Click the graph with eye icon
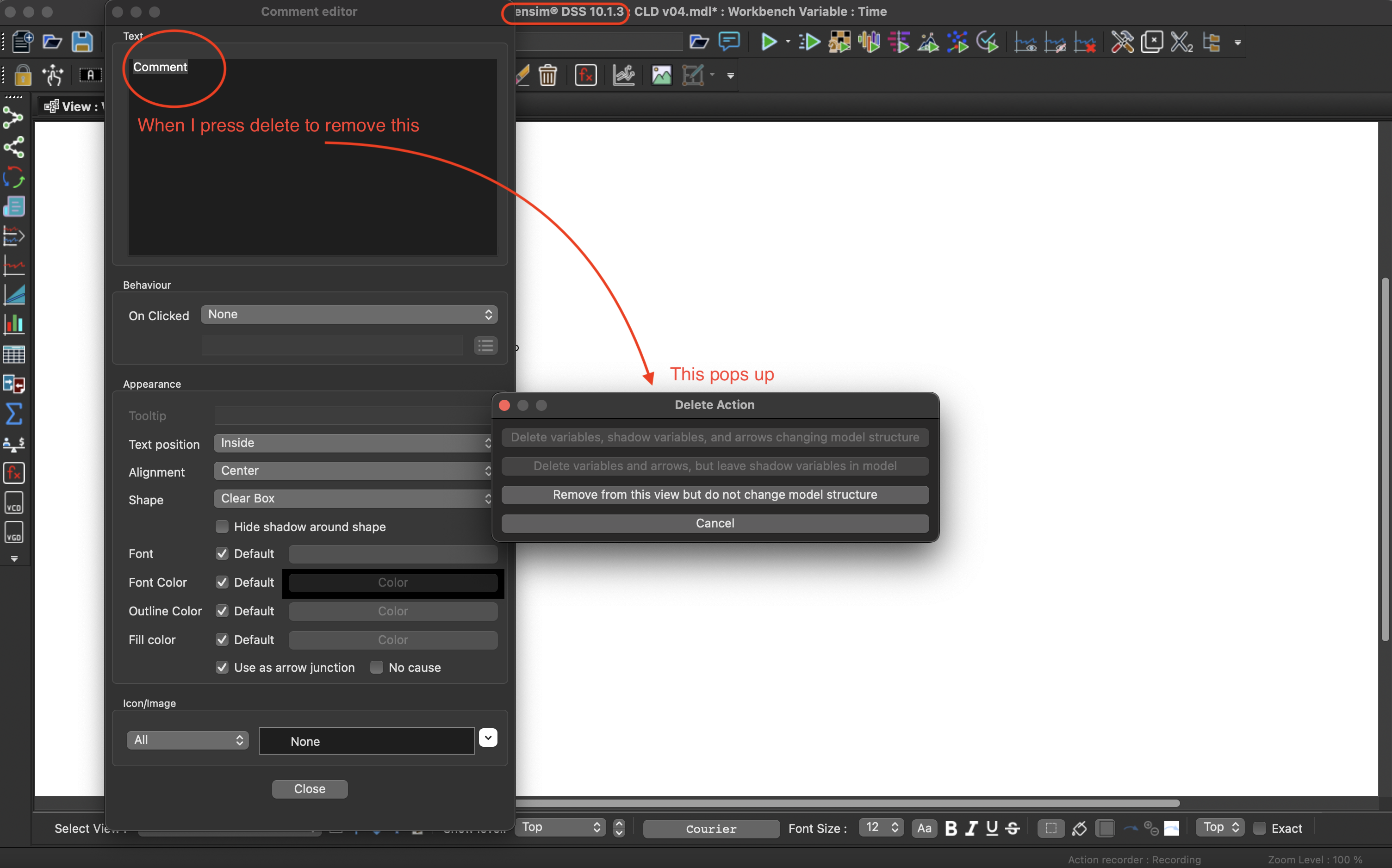Image resolution: width=1392 pixels, height=868 pixels. click(x=1025, y=42)
